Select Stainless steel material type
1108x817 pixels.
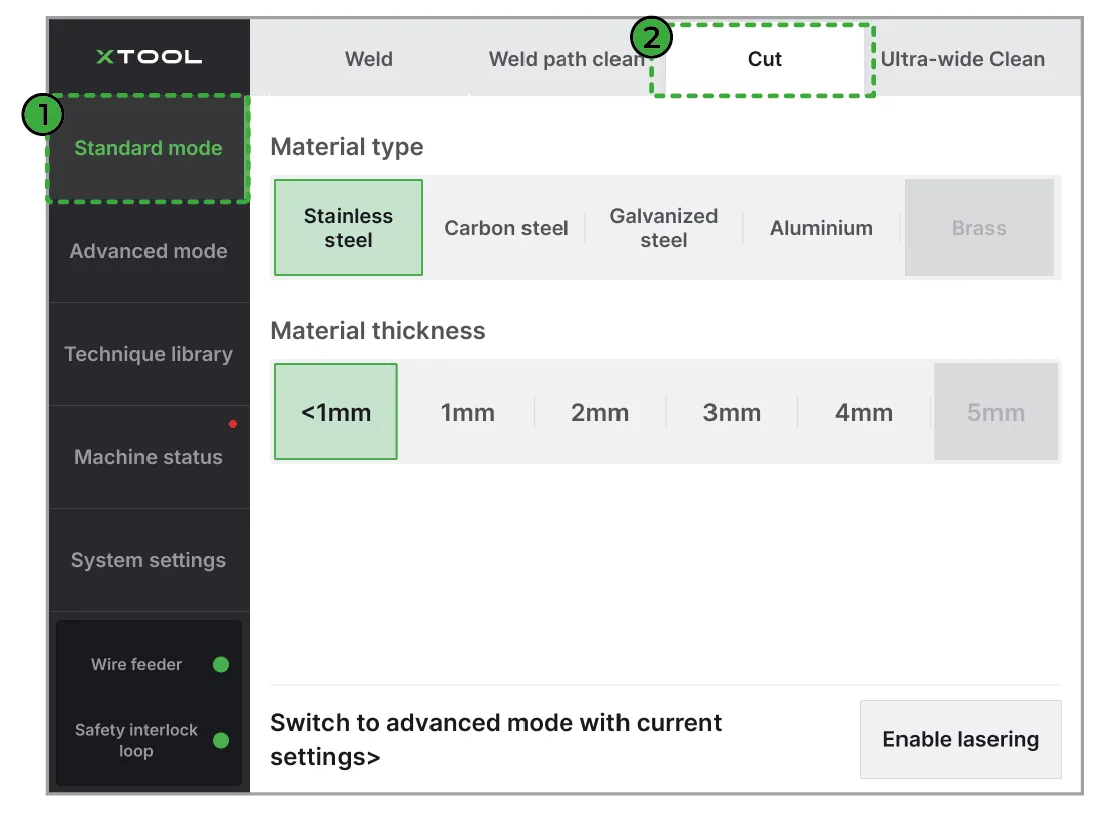(x=348, y=228)
